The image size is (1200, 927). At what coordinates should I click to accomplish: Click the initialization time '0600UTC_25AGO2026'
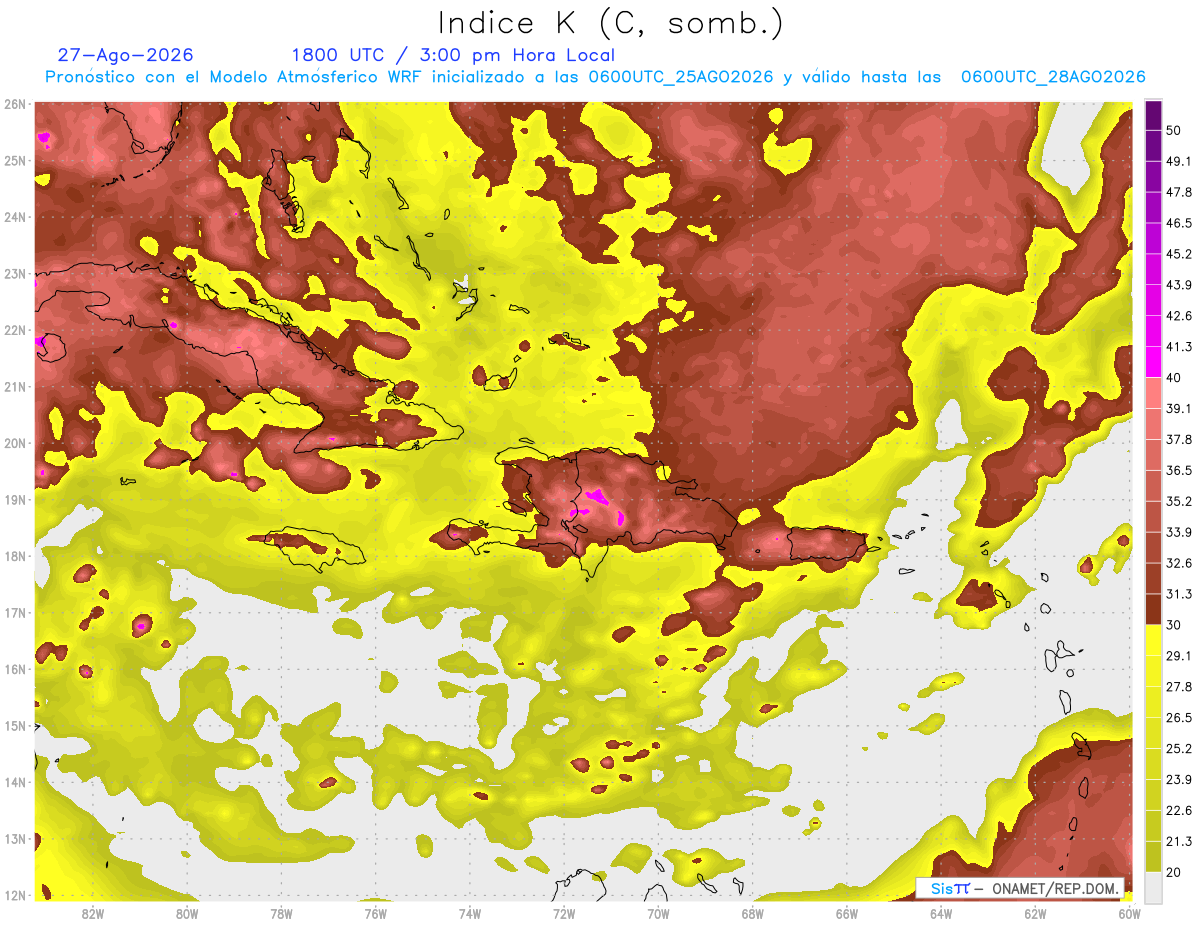pyautogui.click(x=681, y=77)
